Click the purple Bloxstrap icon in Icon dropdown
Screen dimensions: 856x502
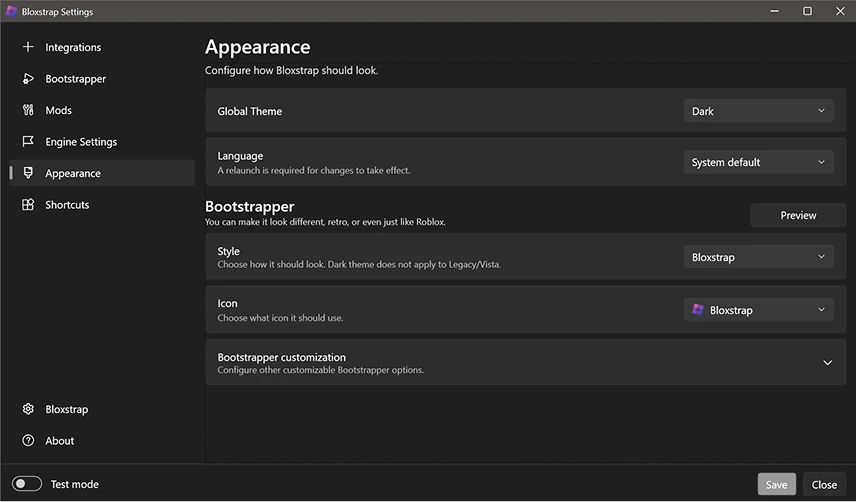698,309
